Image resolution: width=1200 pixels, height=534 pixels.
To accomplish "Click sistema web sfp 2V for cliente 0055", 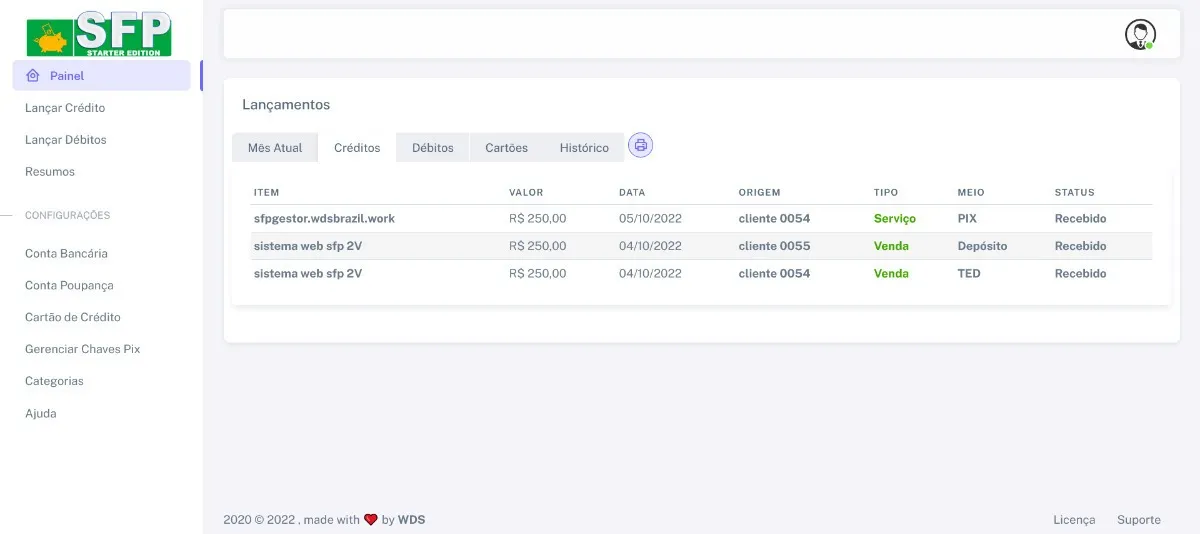I will (308, 246).
